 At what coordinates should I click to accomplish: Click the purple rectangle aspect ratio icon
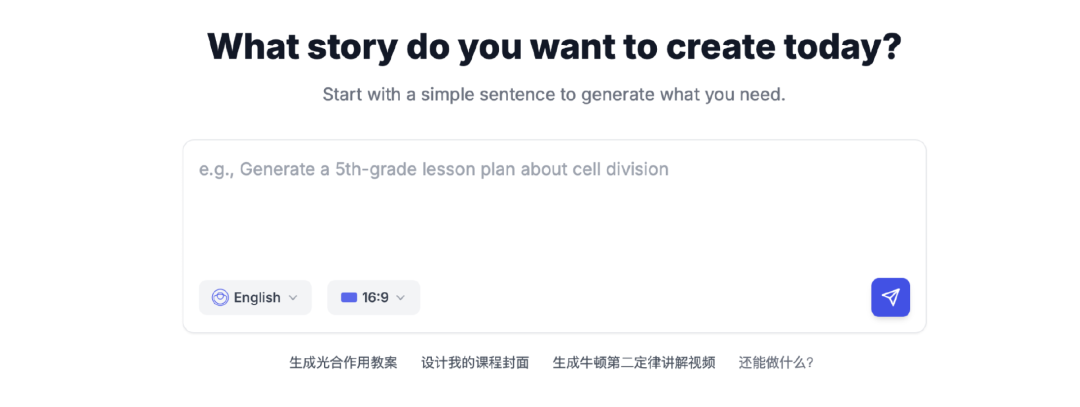click(x=349, y=297)
